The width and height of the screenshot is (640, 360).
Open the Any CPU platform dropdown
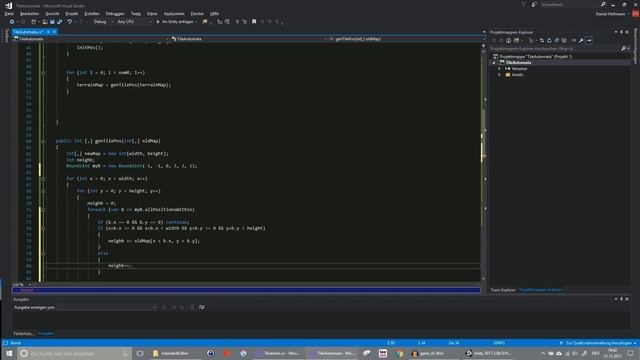(134, 22)
